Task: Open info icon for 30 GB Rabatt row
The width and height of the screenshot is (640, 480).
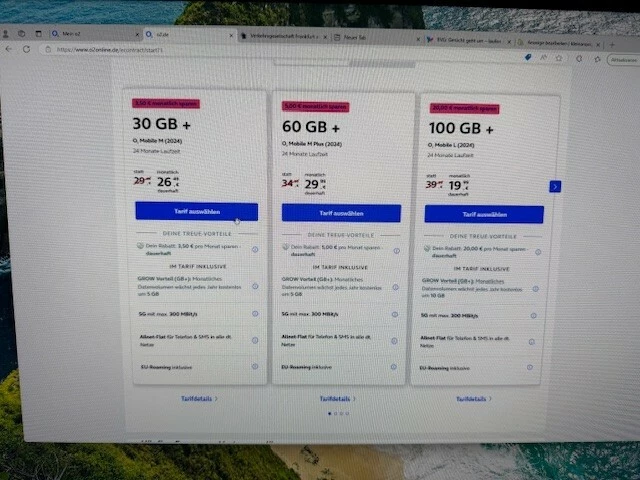Action: [x=255, y=249]
